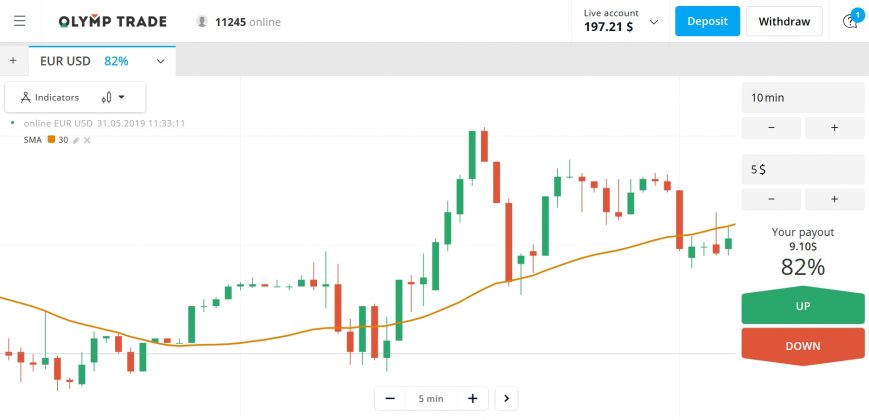Click the Deposit button
Screen dimensions: 869x420
pyautogui.click(x=707, y=21)
